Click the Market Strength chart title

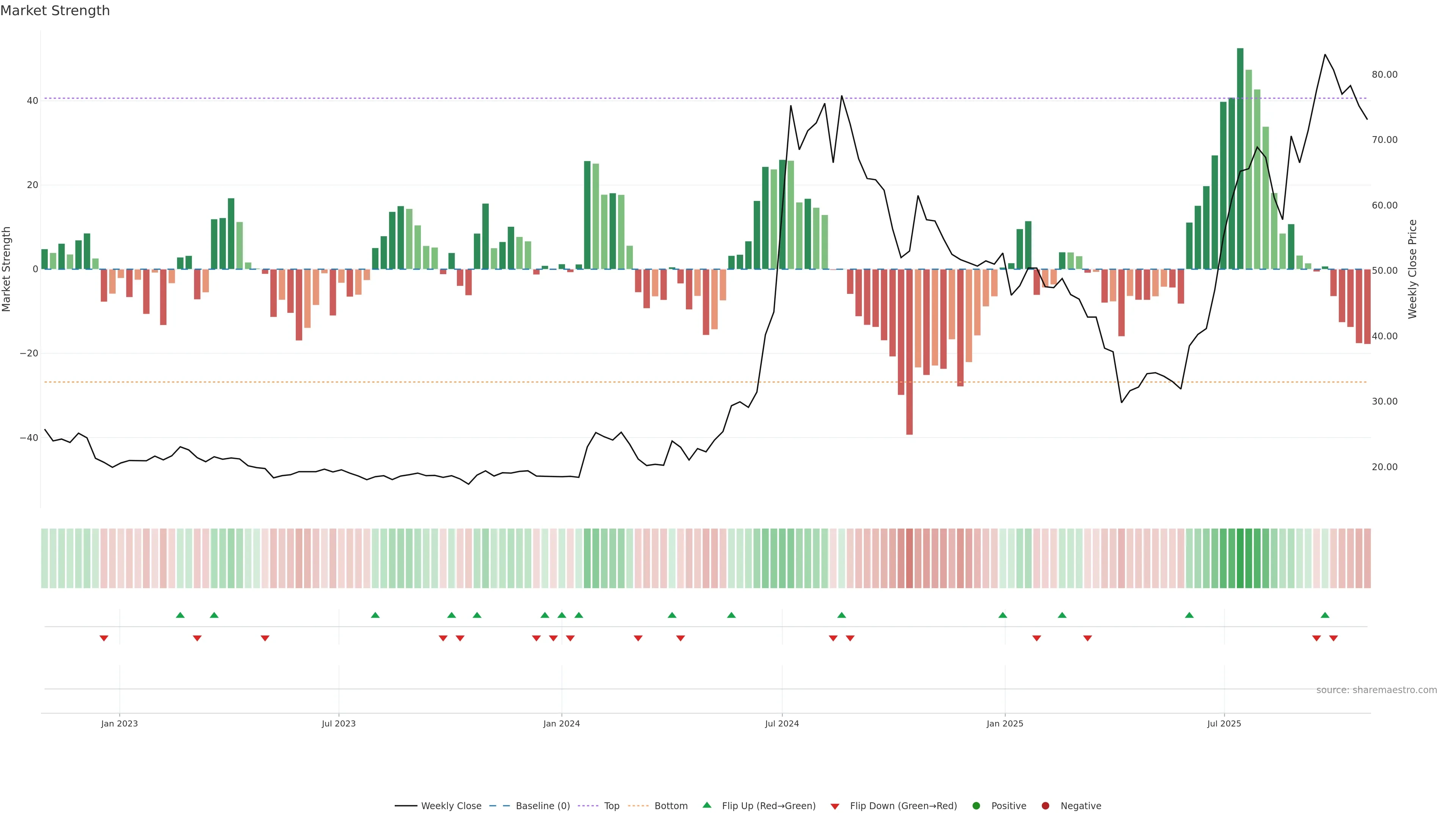(x=55, y=11)
